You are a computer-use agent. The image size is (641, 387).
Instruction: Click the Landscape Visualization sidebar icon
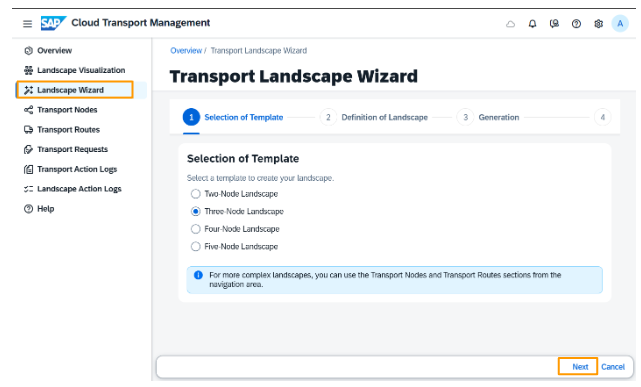pos(28,70)
